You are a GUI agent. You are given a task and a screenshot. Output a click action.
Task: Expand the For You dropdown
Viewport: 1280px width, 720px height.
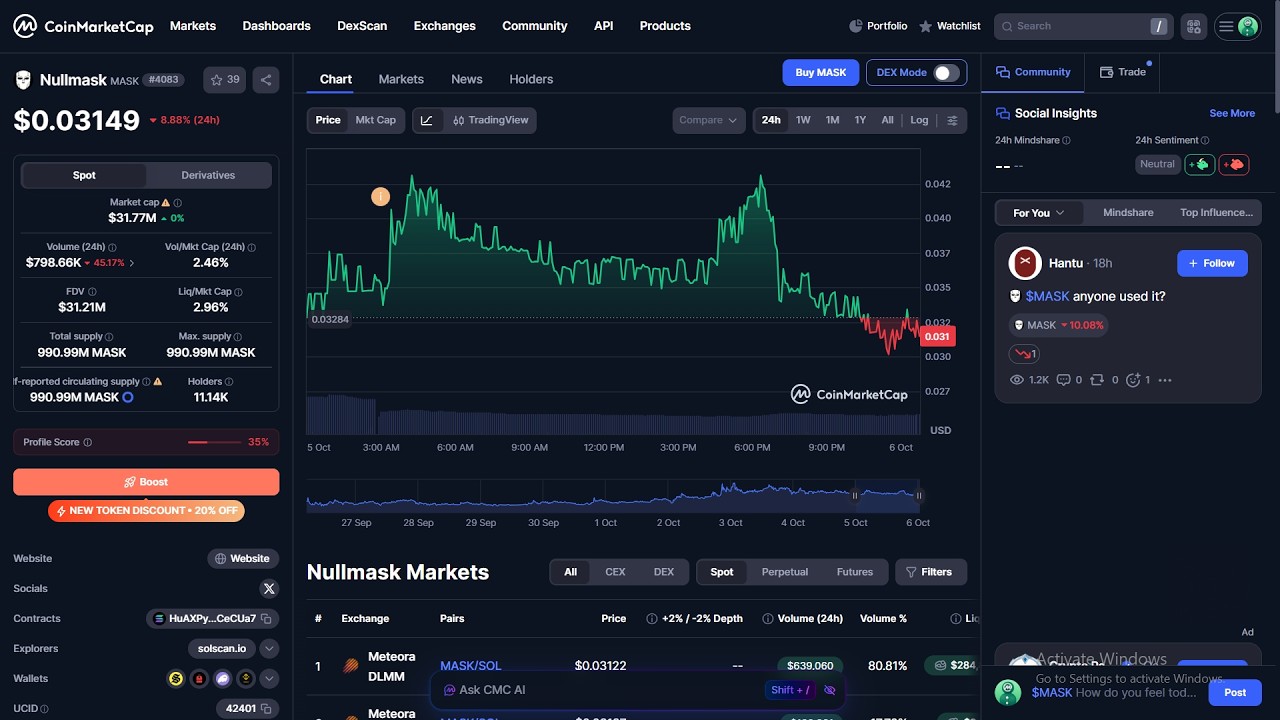[1039, 213]
